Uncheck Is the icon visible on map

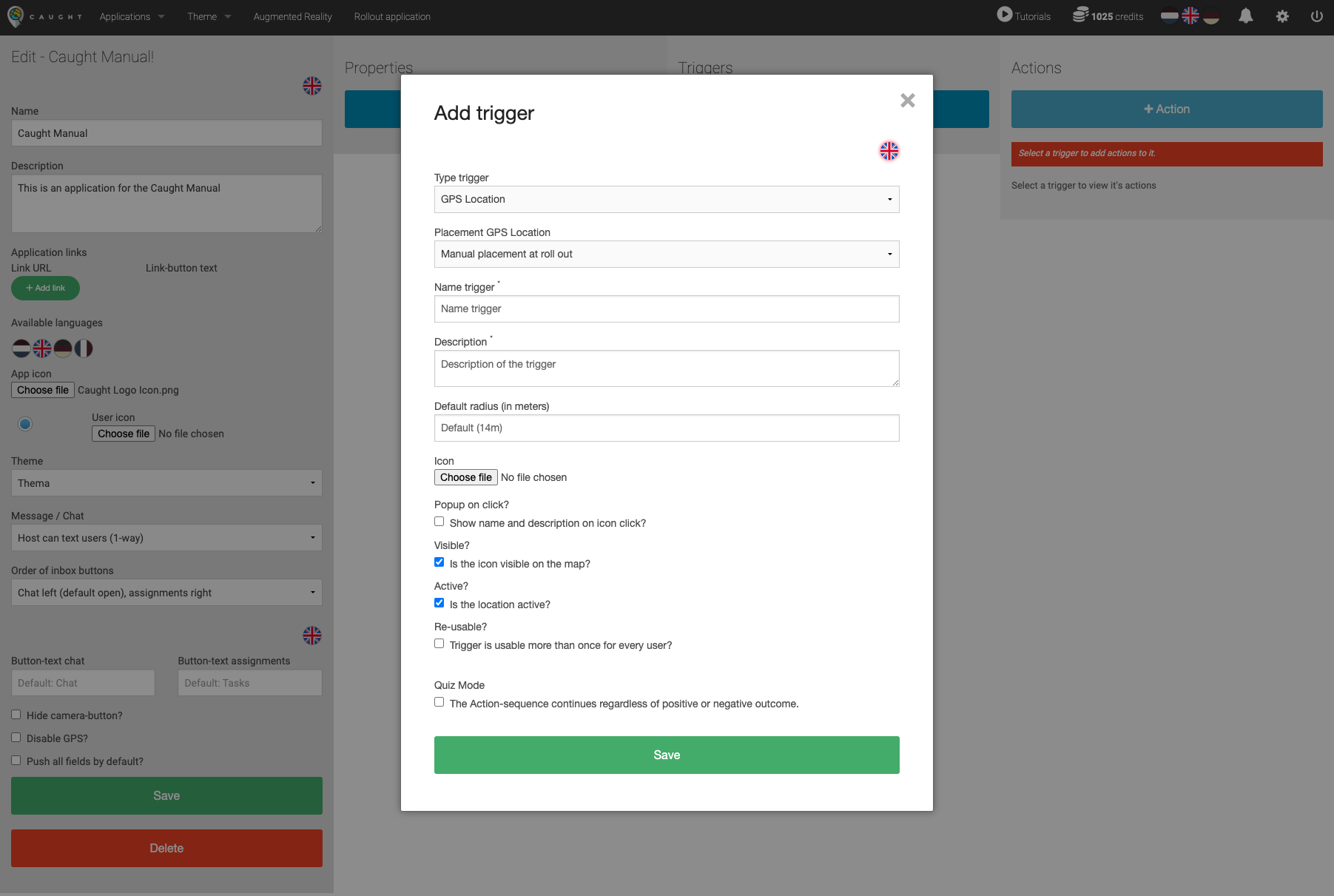[x=439, y=562]
